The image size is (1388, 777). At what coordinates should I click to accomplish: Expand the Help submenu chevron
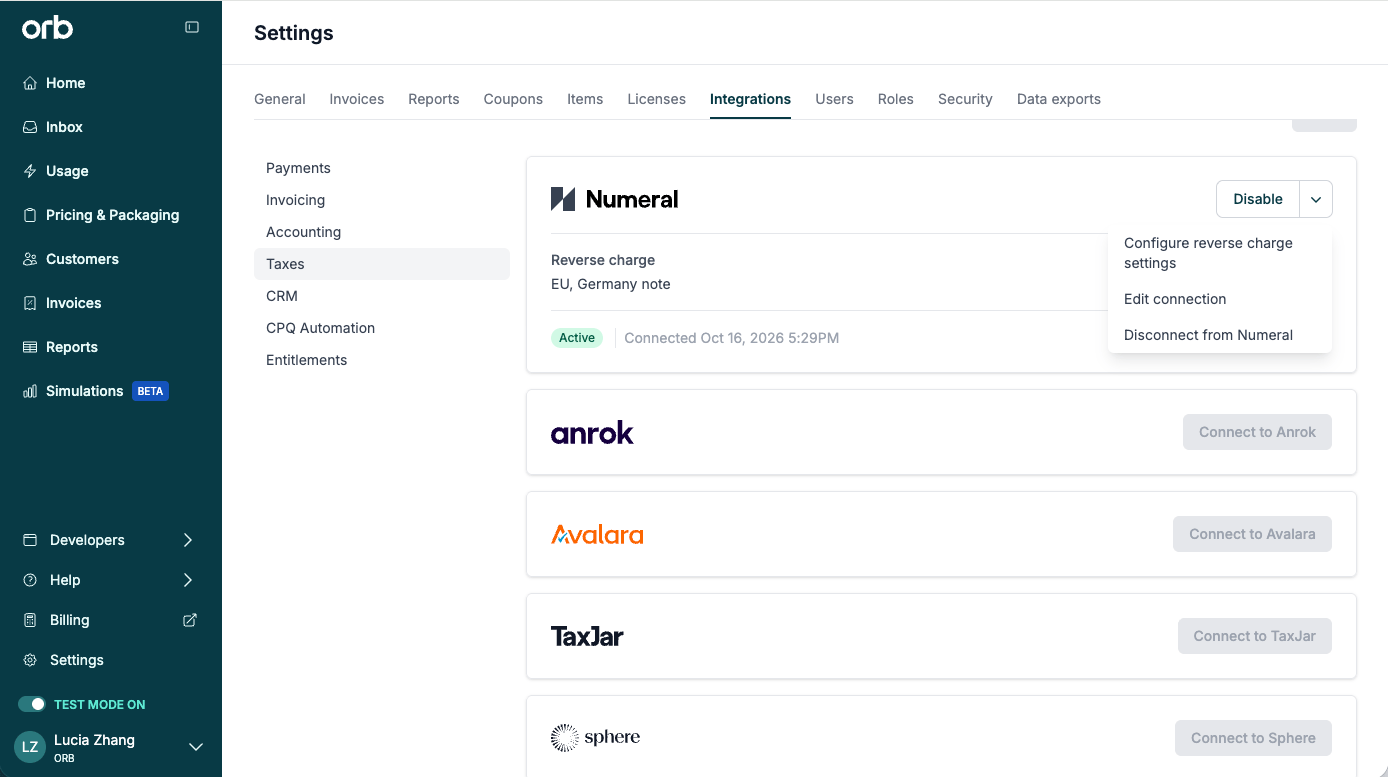click(x=188, y=580)
